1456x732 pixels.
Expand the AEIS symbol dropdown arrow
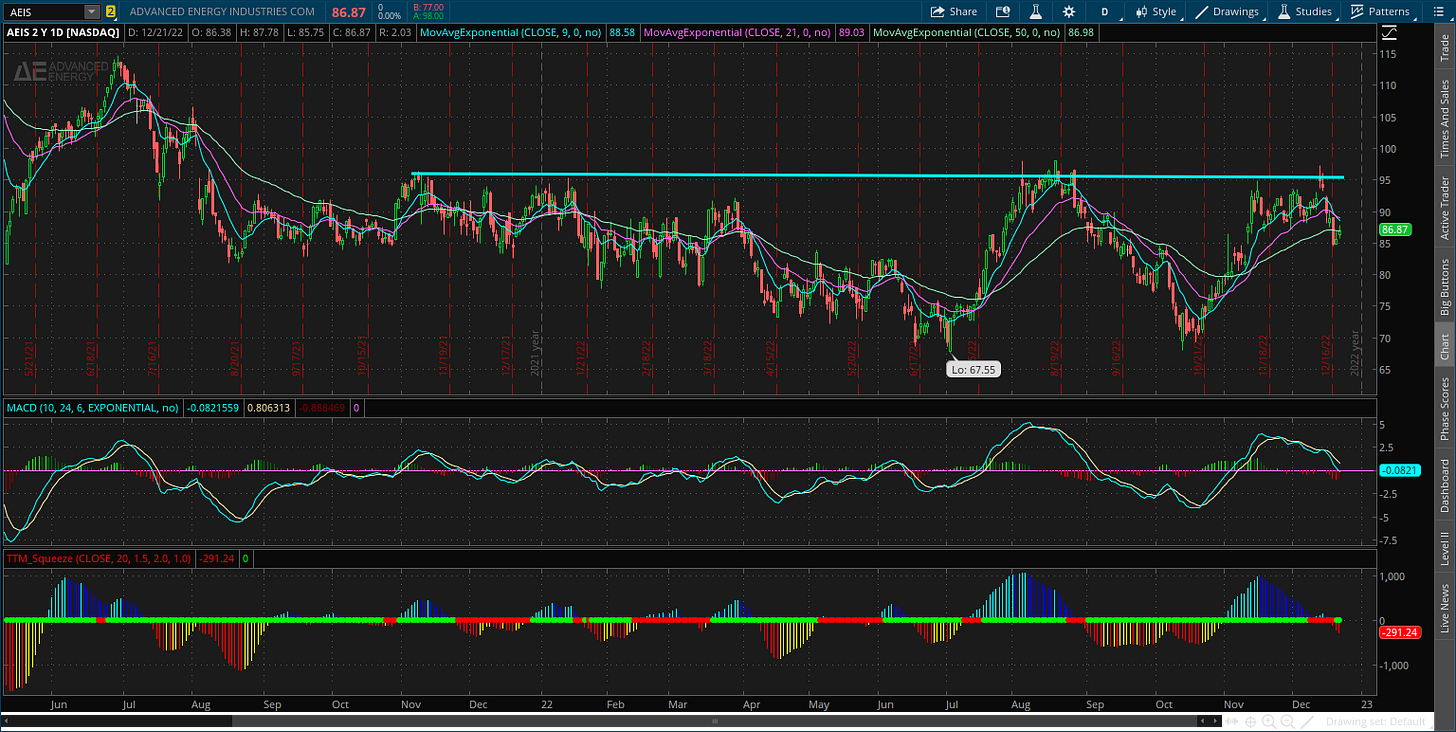coord(92,12)
